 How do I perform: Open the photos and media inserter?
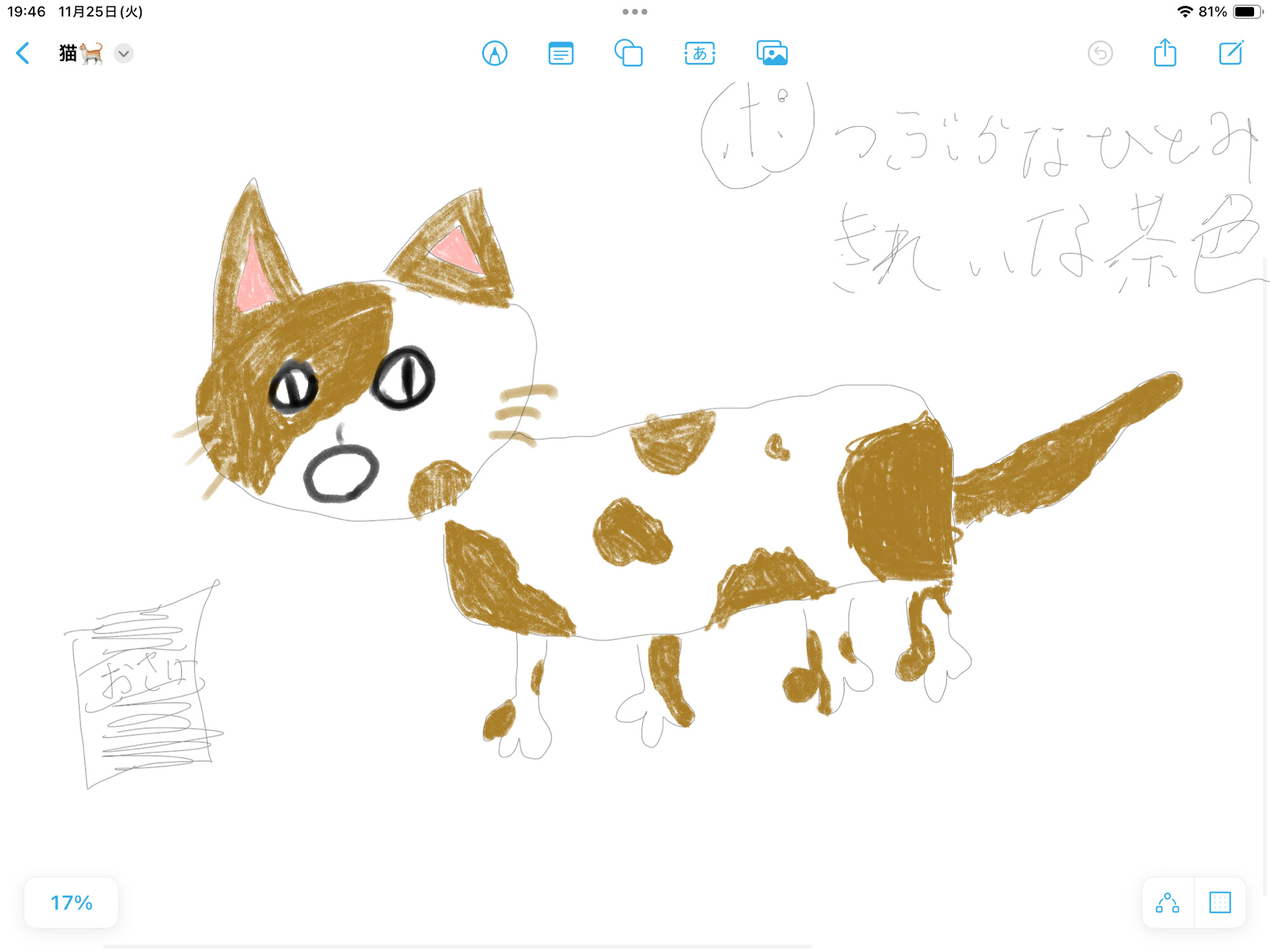[x=772, y=53]
